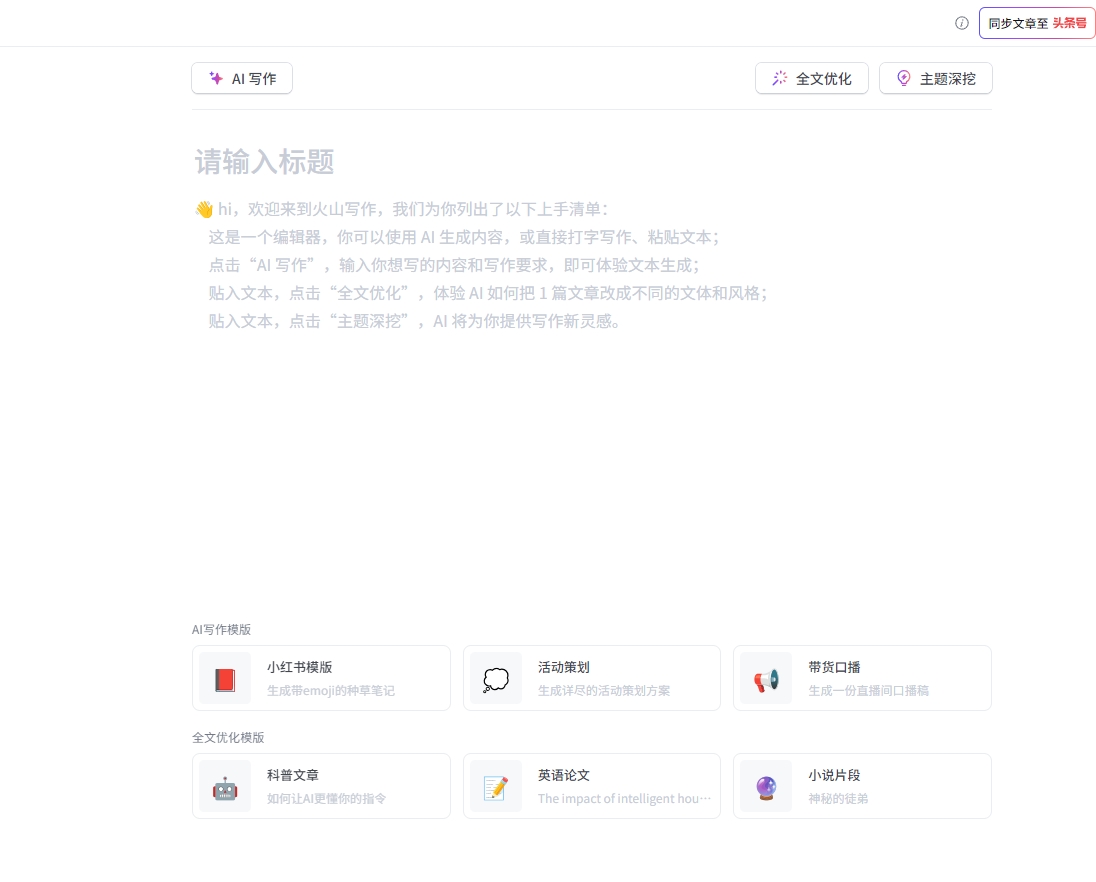Click the robot icon for 科普文章
The width and height of the screenshot is (1096, 882).
coord(225,788)
